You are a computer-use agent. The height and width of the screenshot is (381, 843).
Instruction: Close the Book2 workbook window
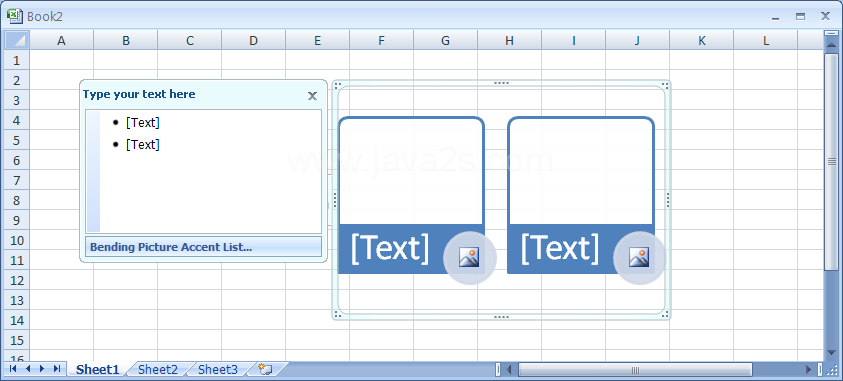[x=825, y=16]
